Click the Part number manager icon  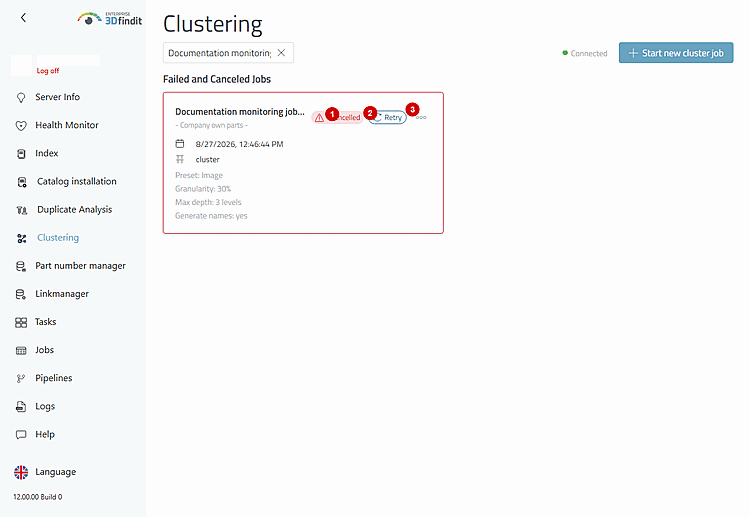21,266
